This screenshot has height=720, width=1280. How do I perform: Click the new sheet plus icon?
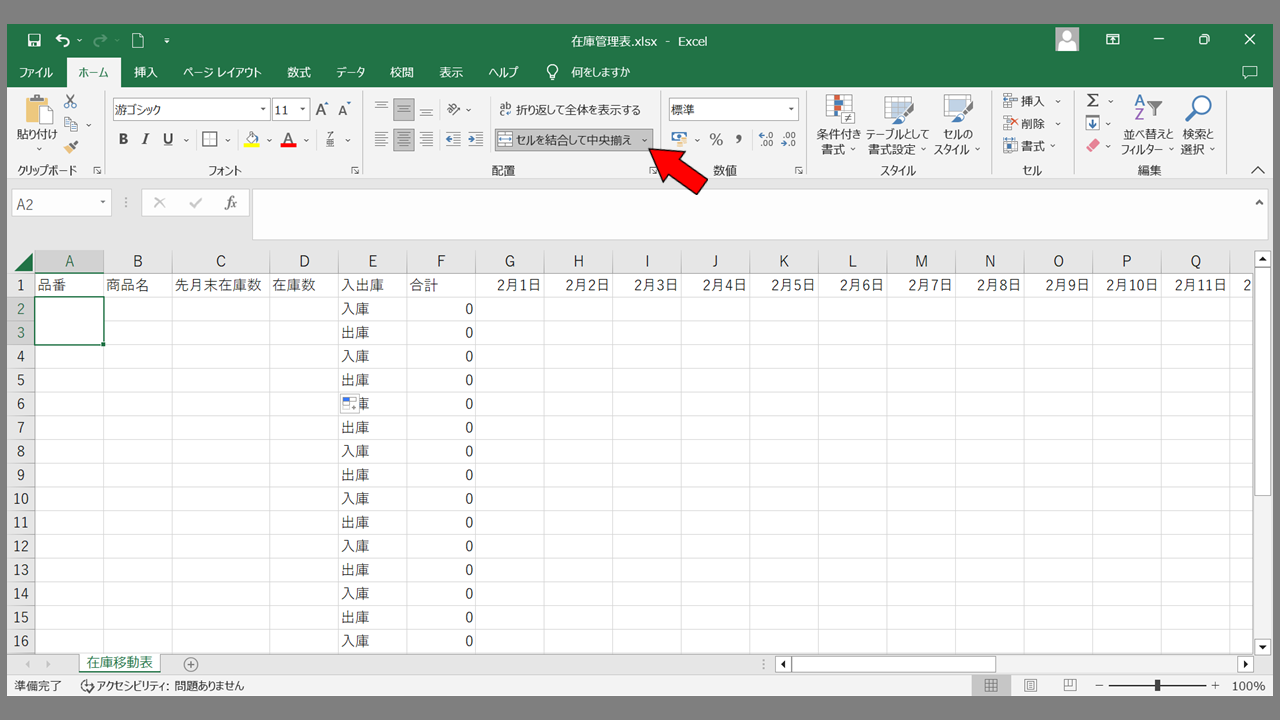tap(191, 664)
